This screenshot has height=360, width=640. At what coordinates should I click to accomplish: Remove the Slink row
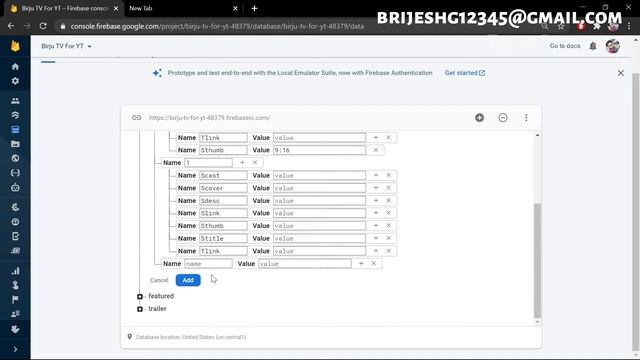coord(389,213)
